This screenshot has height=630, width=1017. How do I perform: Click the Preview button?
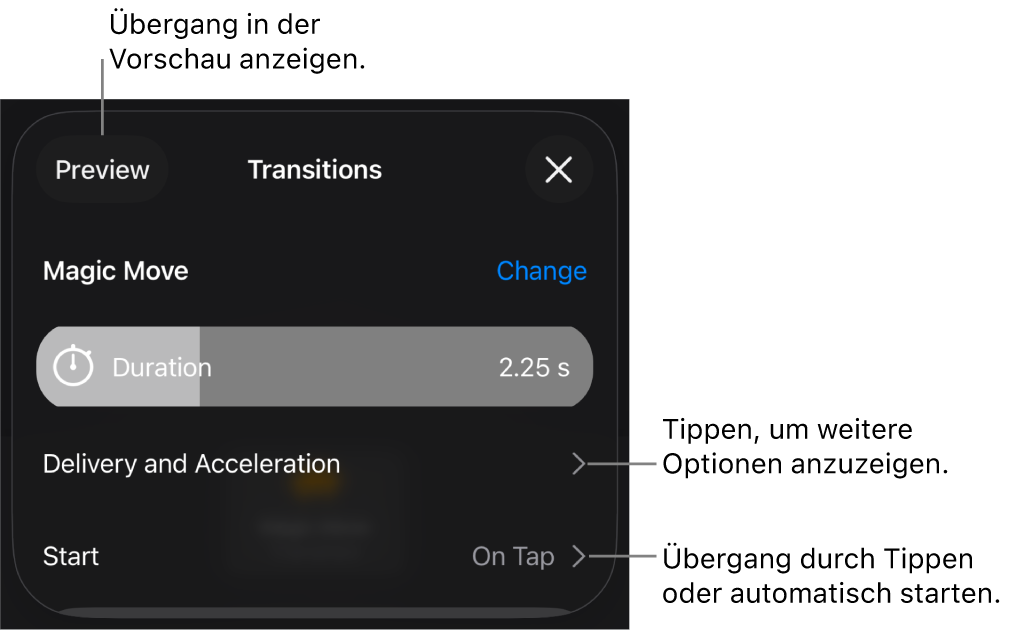pyautogui.click(x=102, y=170)
